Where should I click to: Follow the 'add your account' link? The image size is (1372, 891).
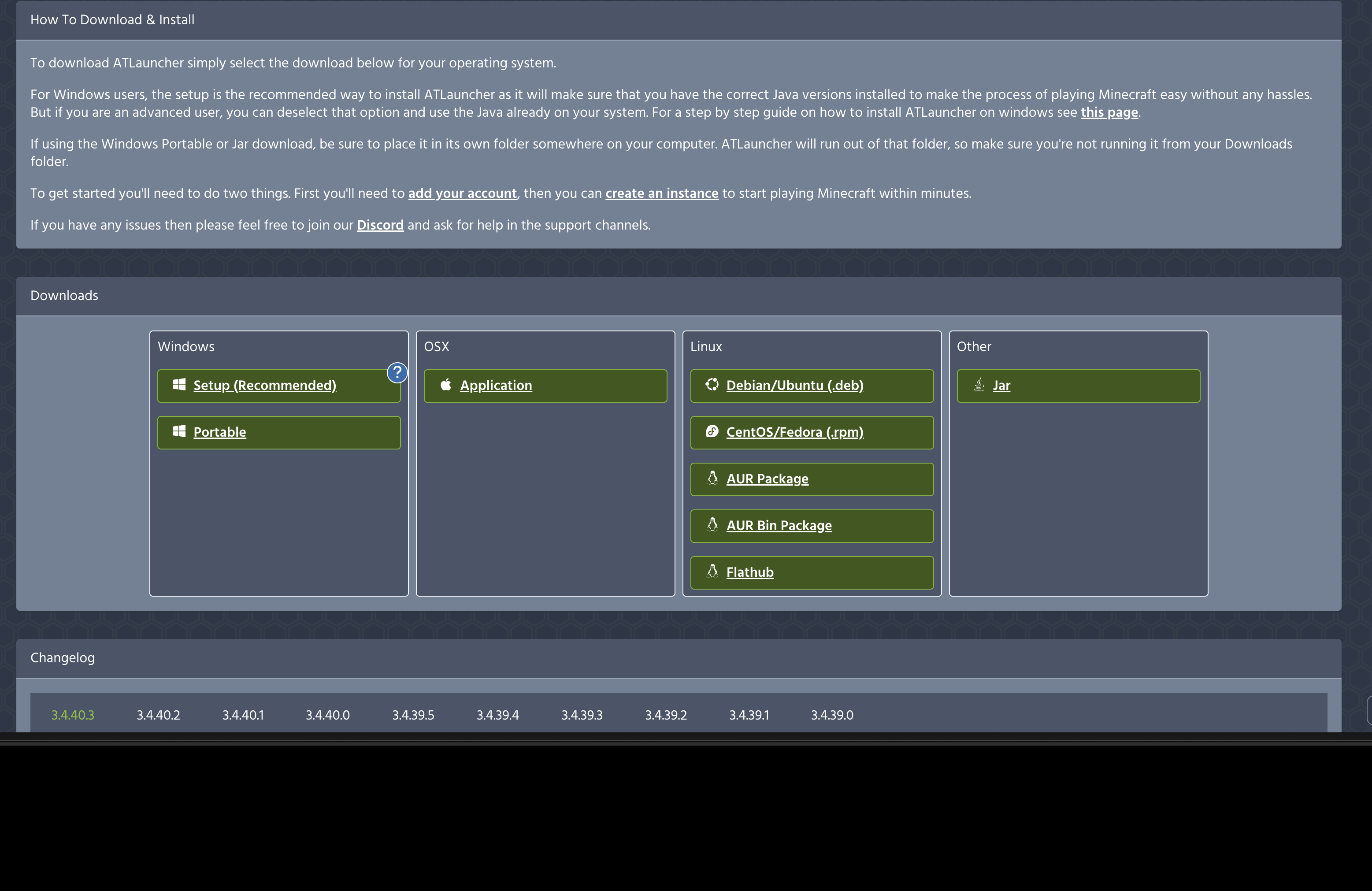[x=462, y=194]
